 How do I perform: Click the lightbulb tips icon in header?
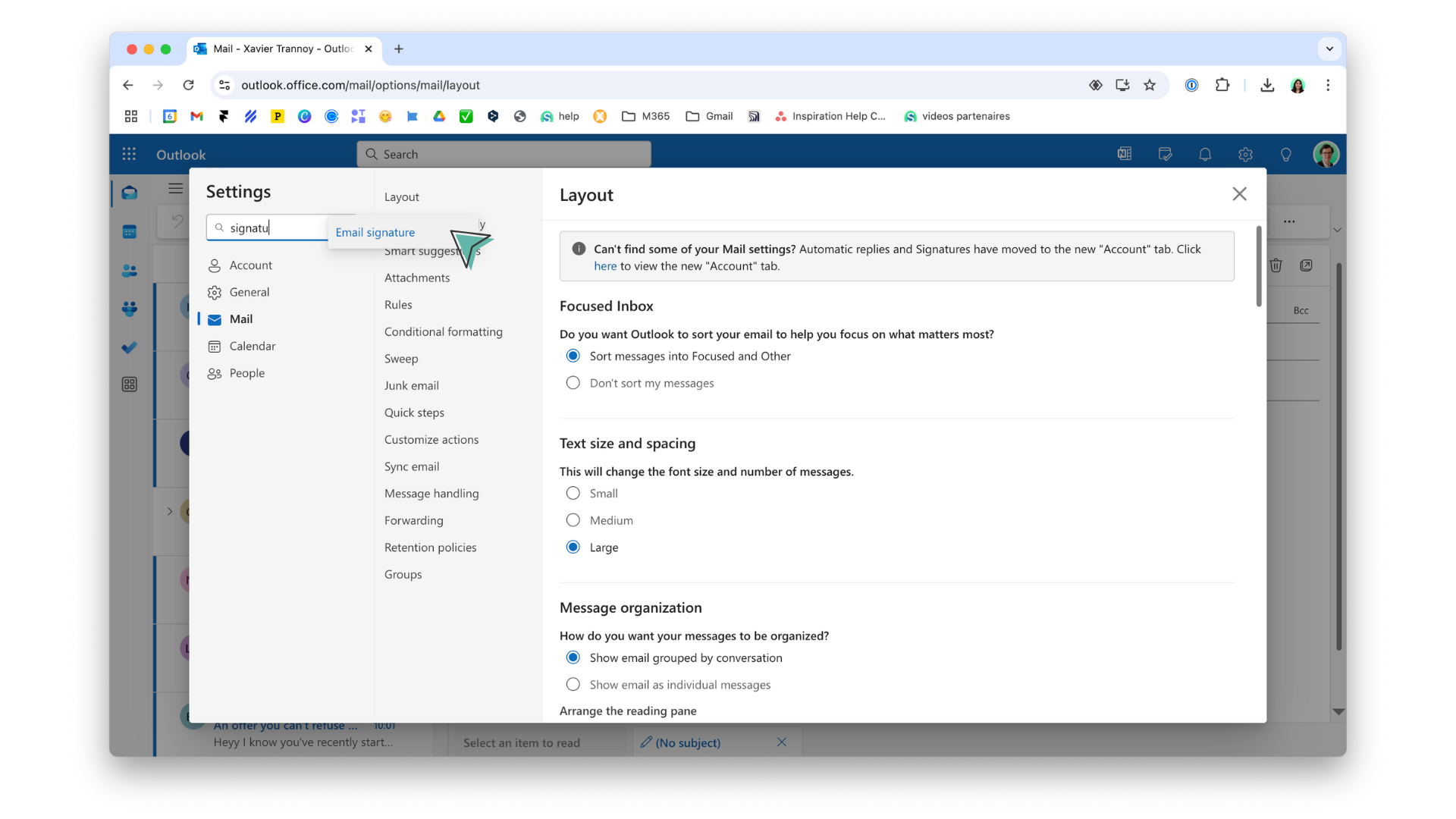click(x=1285, y=154)
